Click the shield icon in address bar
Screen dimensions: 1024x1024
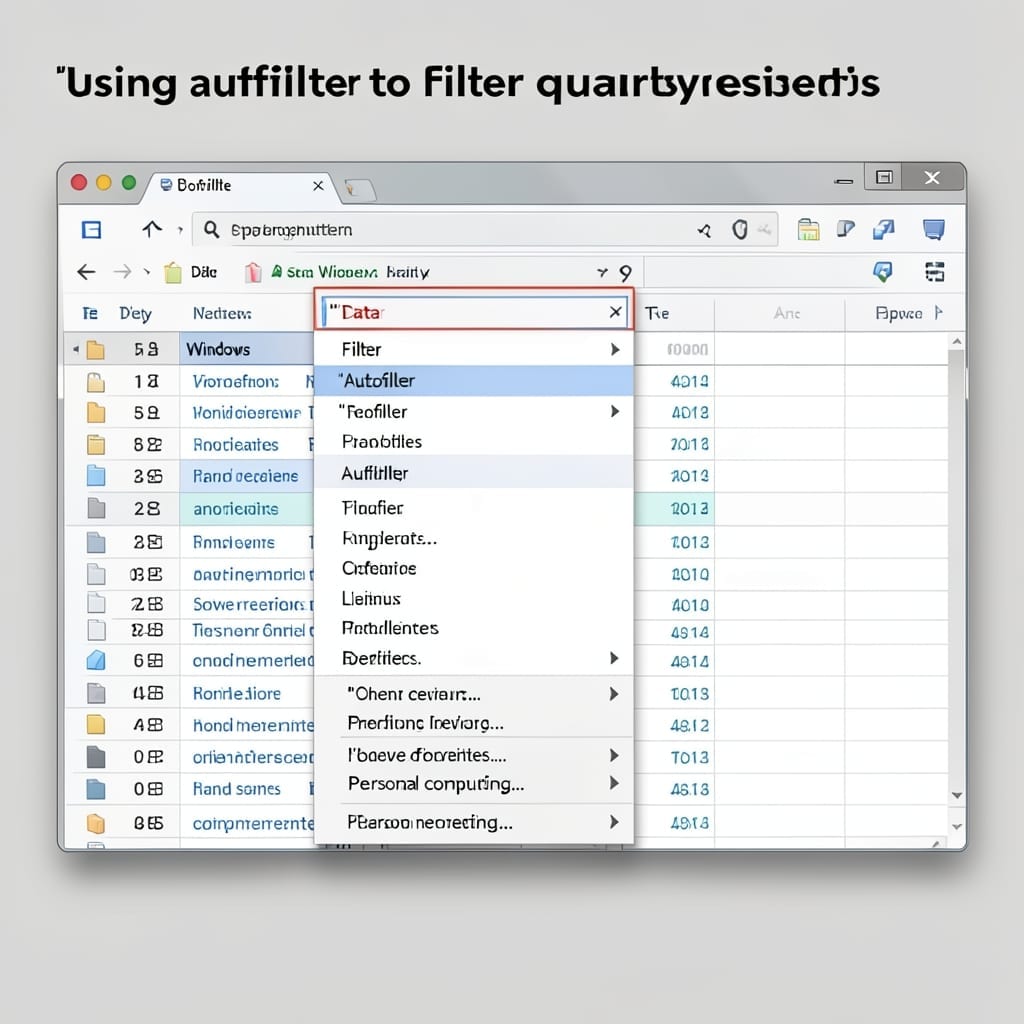coord(739,229)
